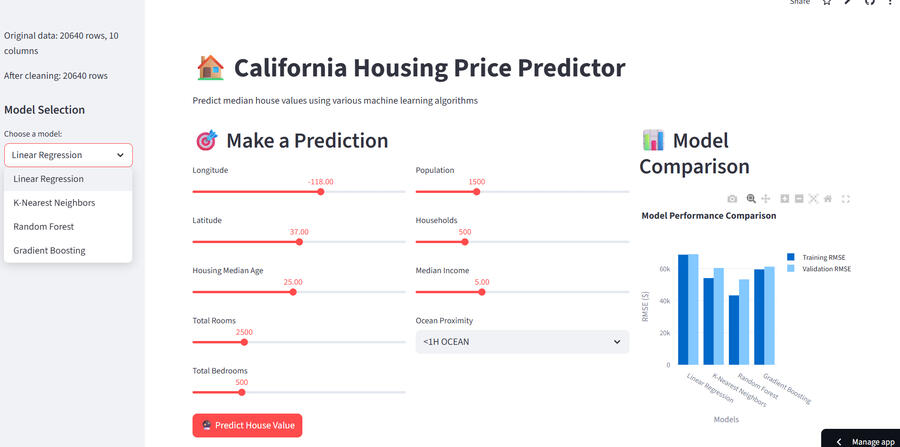Screen dimensions: 900x447
Task: Open chart in fullscreen view
Action: click(x=846, y=199)
